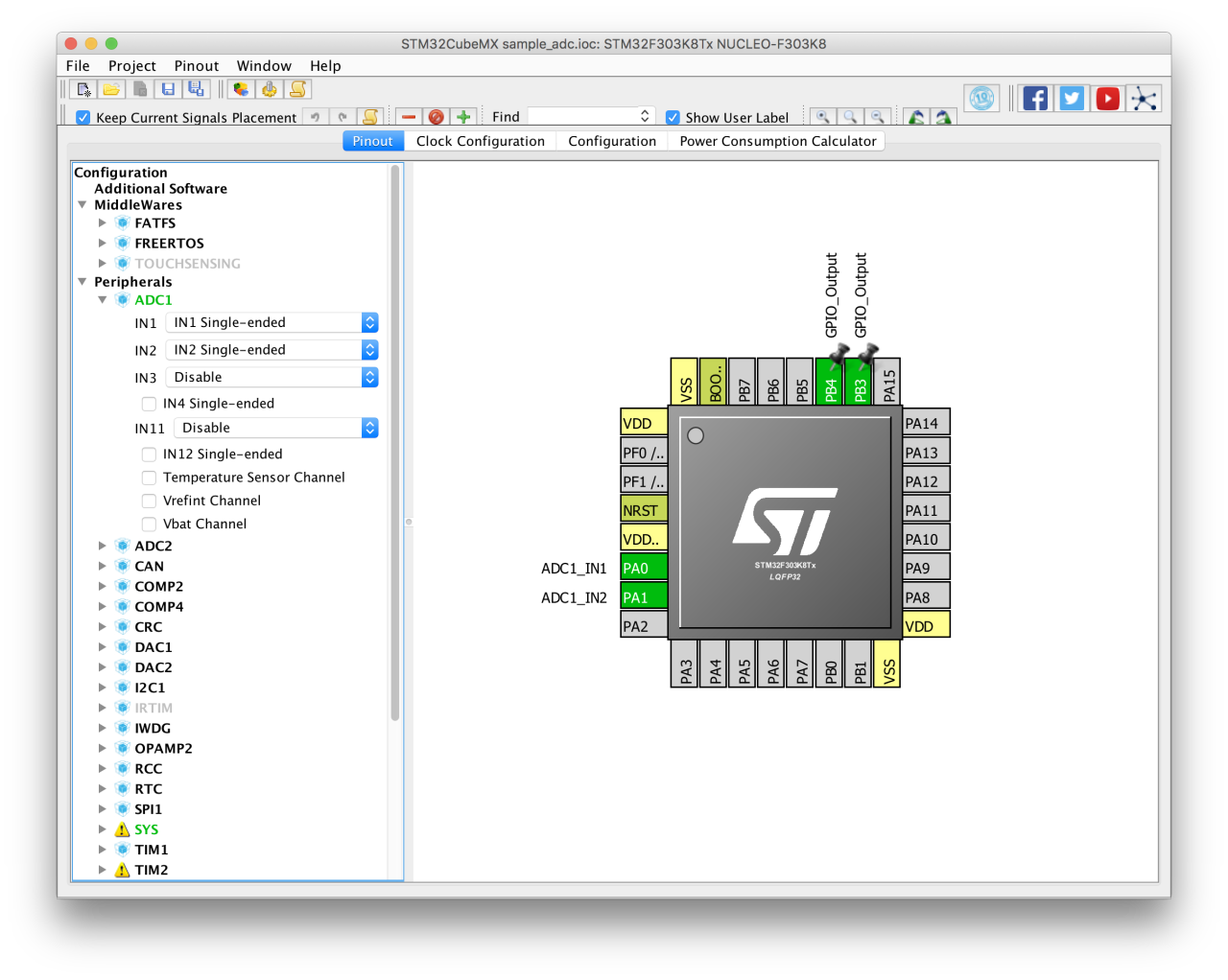Open the IN11 Disable dropdown
The height and width of the screenshot is (980, 1228).
tap(276, 428)
